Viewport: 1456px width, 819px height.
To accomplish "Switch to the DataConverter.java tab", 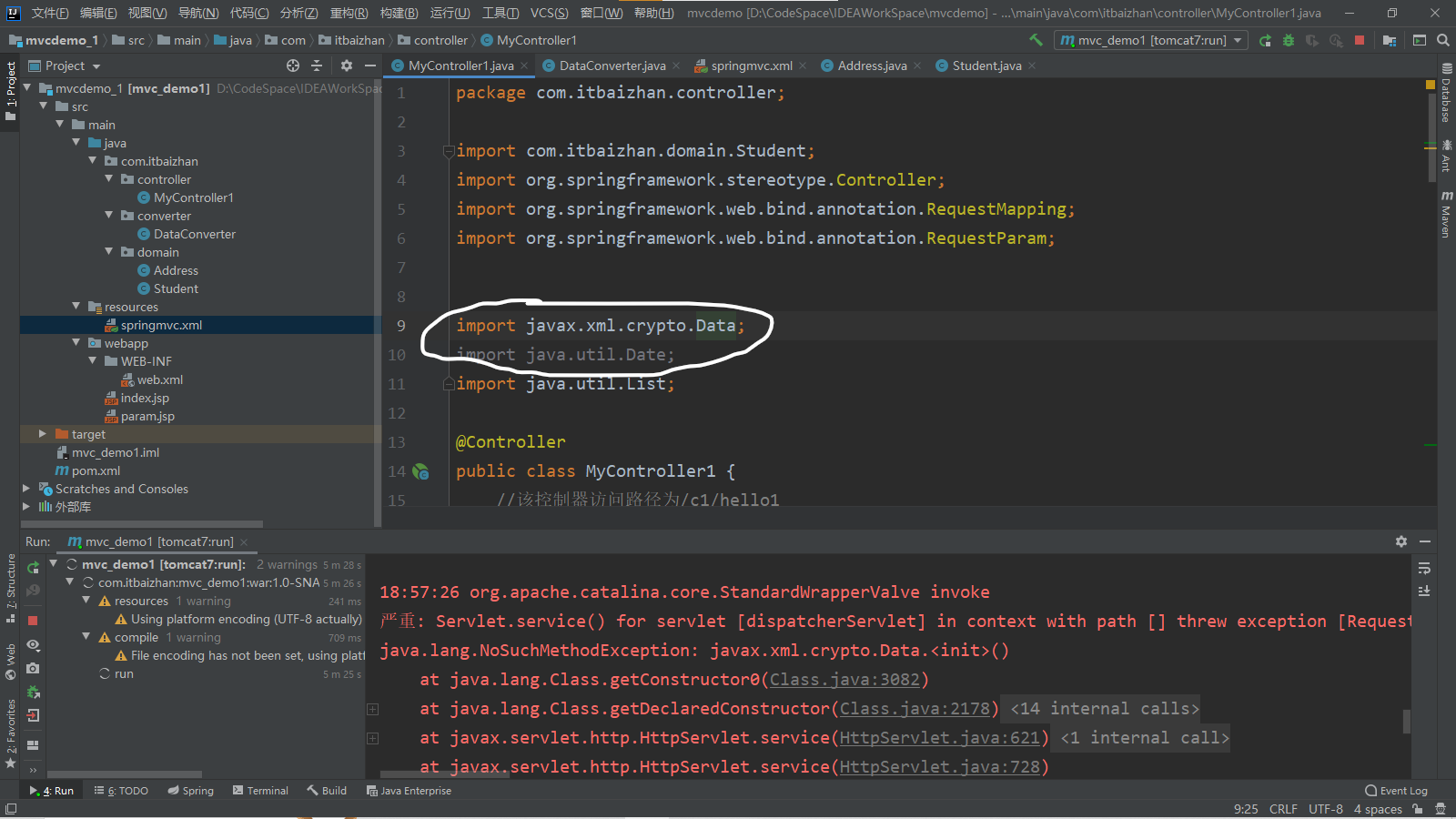I will (x=612, y=66).
